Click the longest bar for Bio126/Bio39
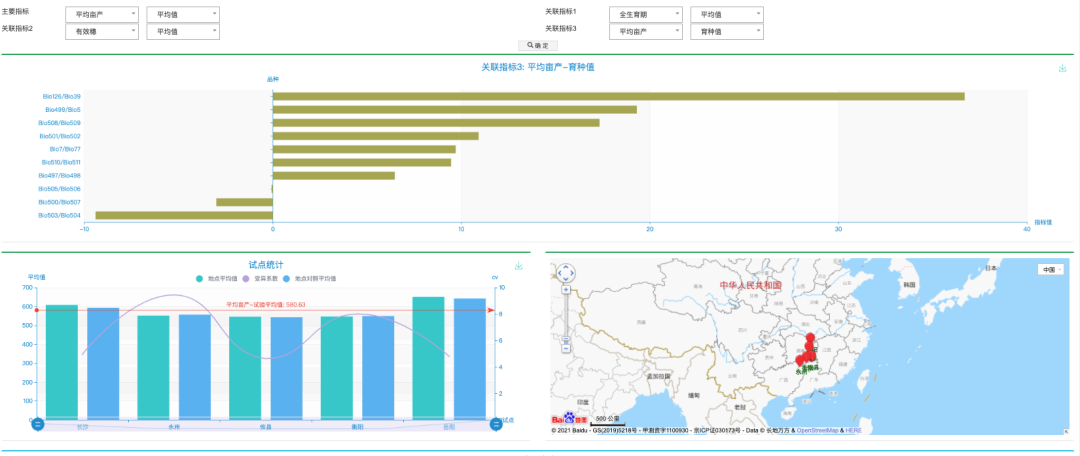 tap(619, 96)
